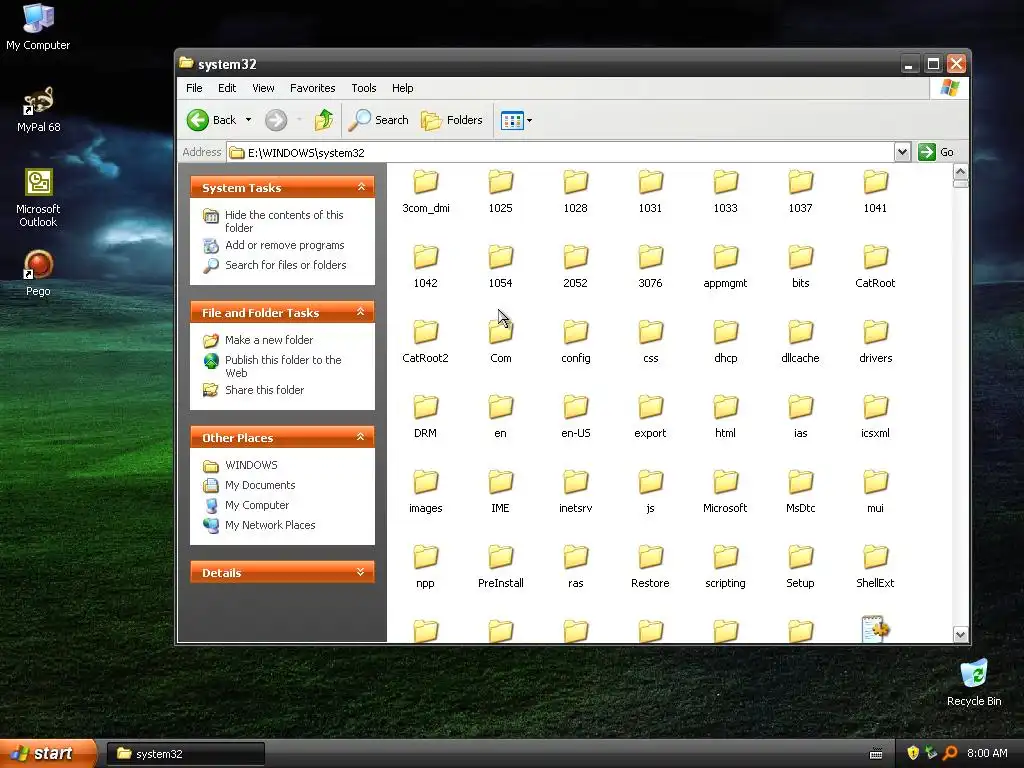Select the MyPal 68 desktop shortcut
This screenshot has width=1024, height=768.
tap(38, 109)
